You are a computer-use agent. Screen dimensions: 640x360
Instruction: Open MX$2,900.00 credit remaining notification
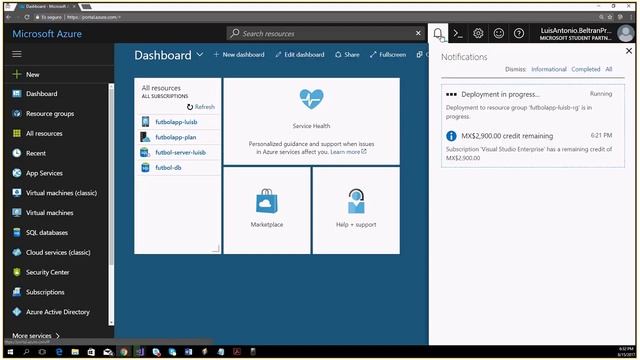[533, 146]
